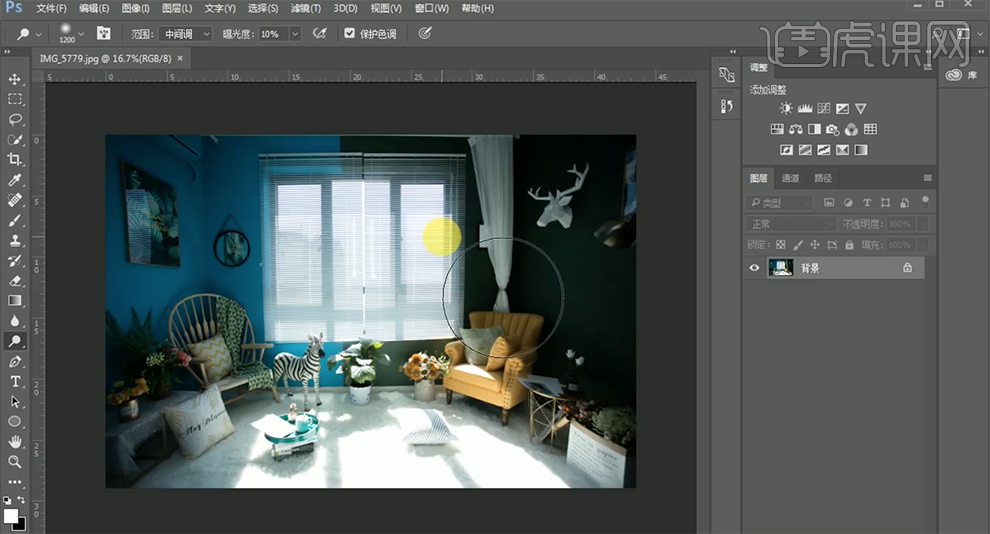Open the 滤镜(T) menu
Image resolution: width=990 pixels, height=534 pixels.
click(x=305, y=8)
